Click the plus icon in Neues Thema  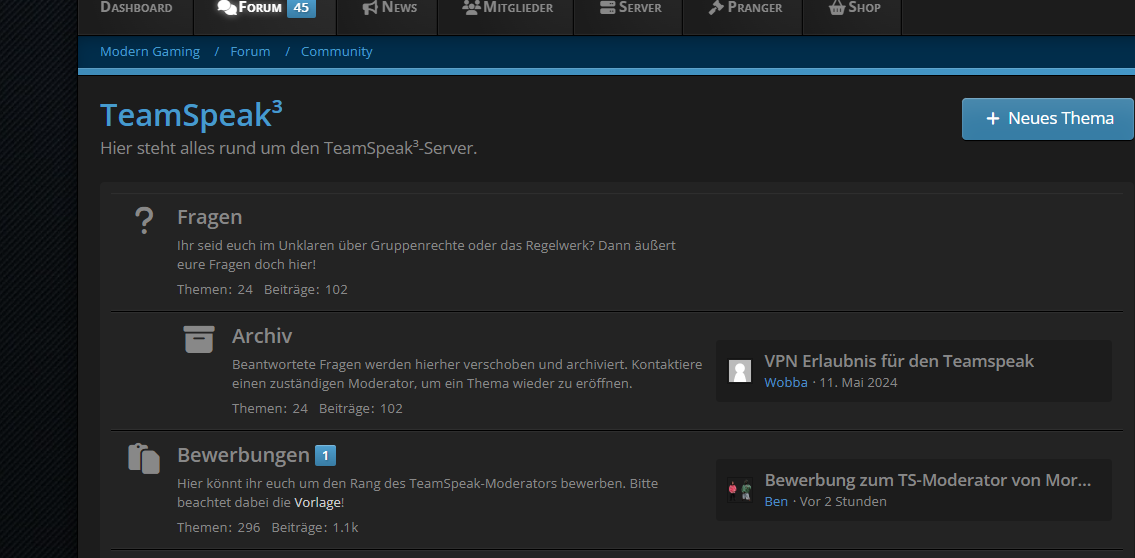coord(992,119)
